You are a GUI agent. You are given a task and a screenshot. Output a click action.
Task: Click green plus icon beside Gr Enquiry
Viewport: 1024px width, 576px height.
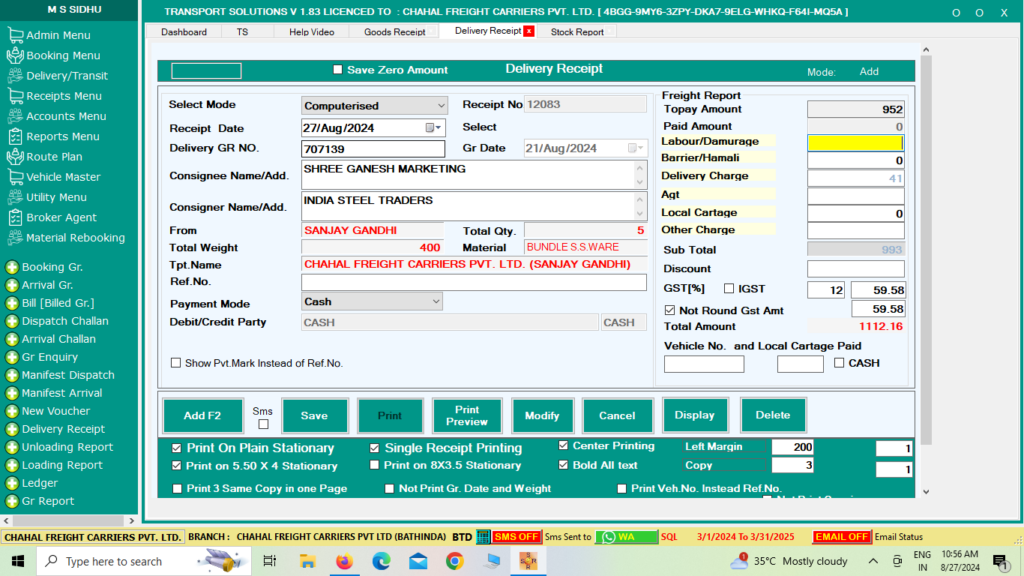point(12,357)
